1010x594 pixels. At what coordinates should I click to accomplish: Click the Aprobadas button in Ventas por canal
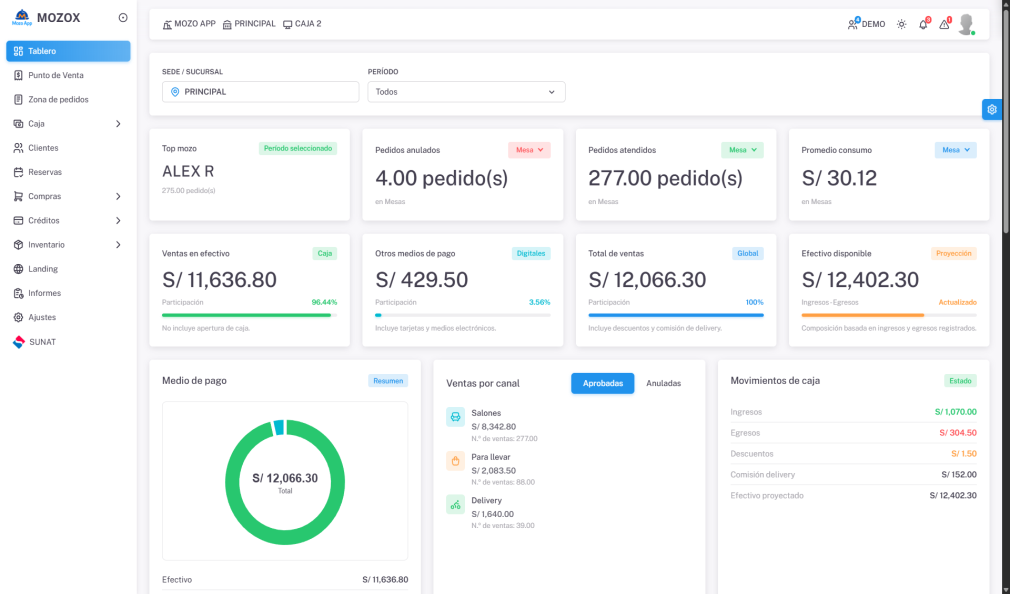click(602, 383)
